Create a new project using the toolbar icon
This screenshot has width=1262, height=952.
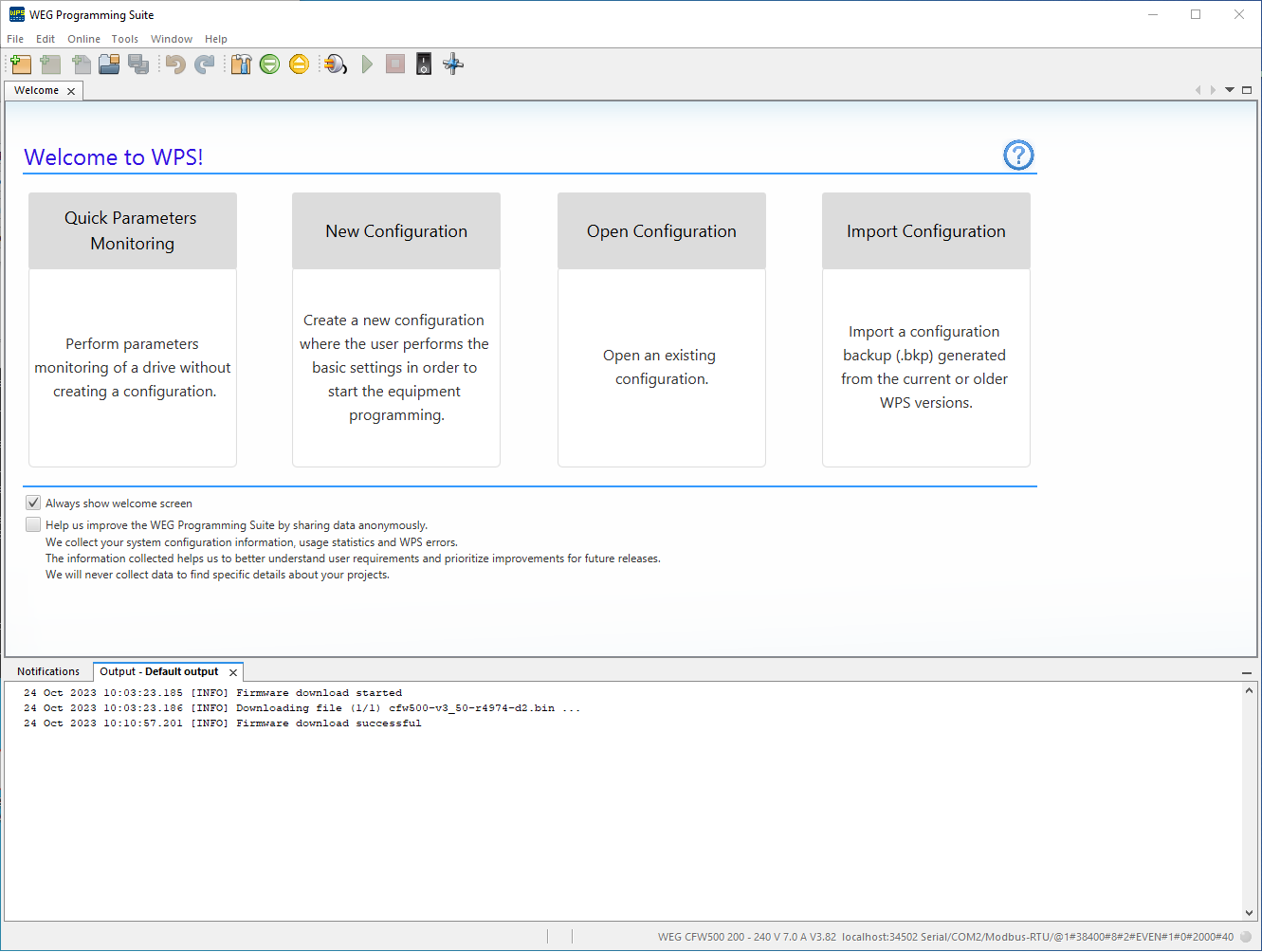click(21, 64)
